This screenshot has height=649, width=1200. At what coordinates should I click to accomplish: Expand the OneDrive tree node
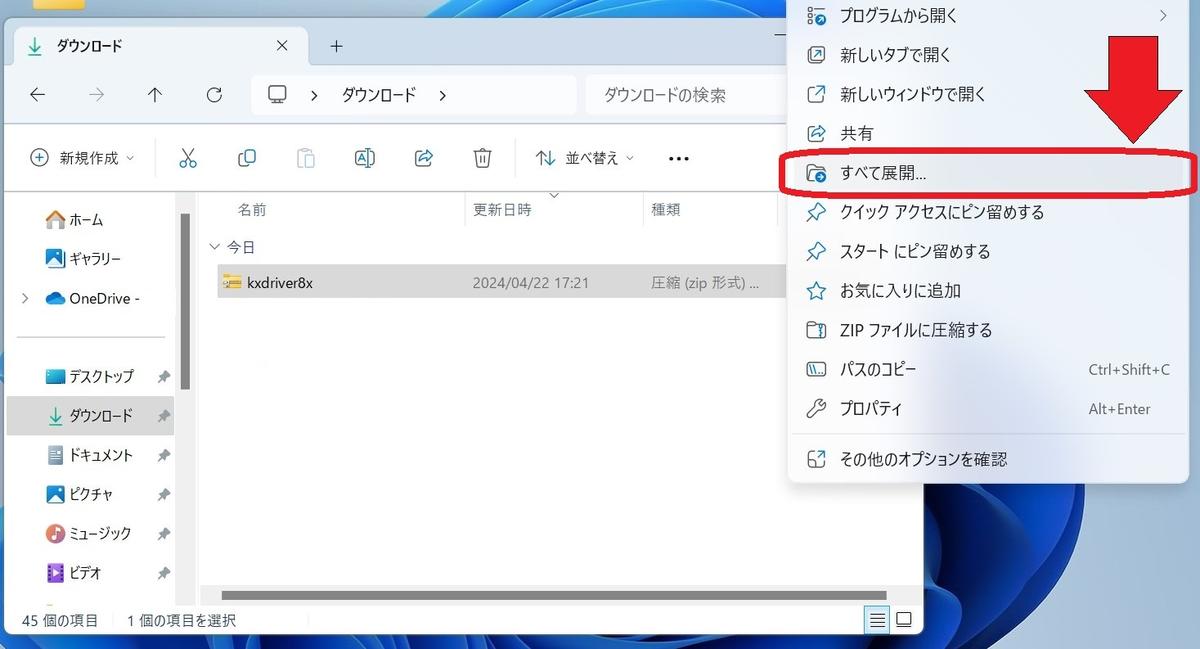coord(25,298)
